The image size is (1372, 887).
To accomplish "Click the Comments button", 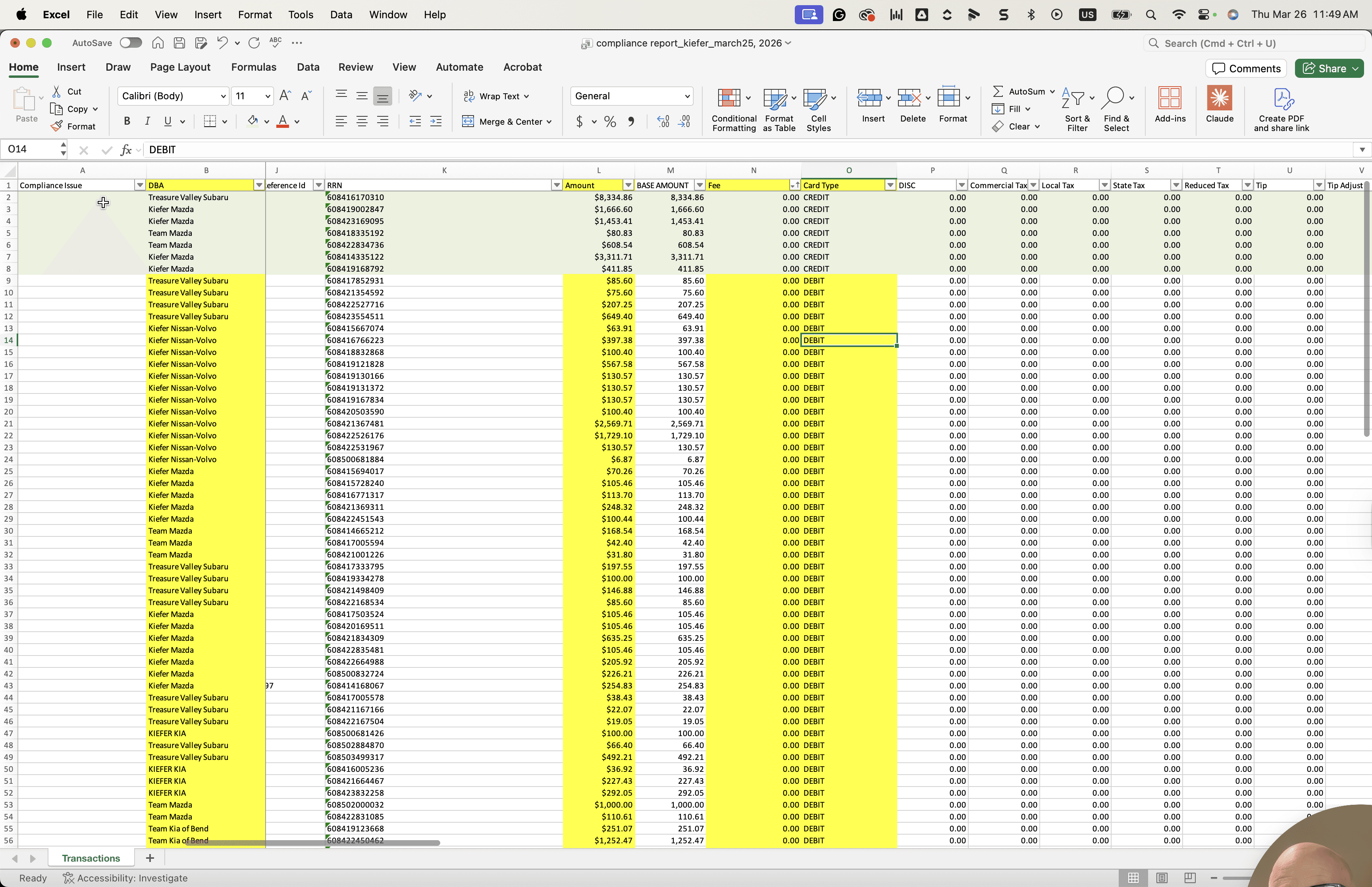I will point(1246,69).
